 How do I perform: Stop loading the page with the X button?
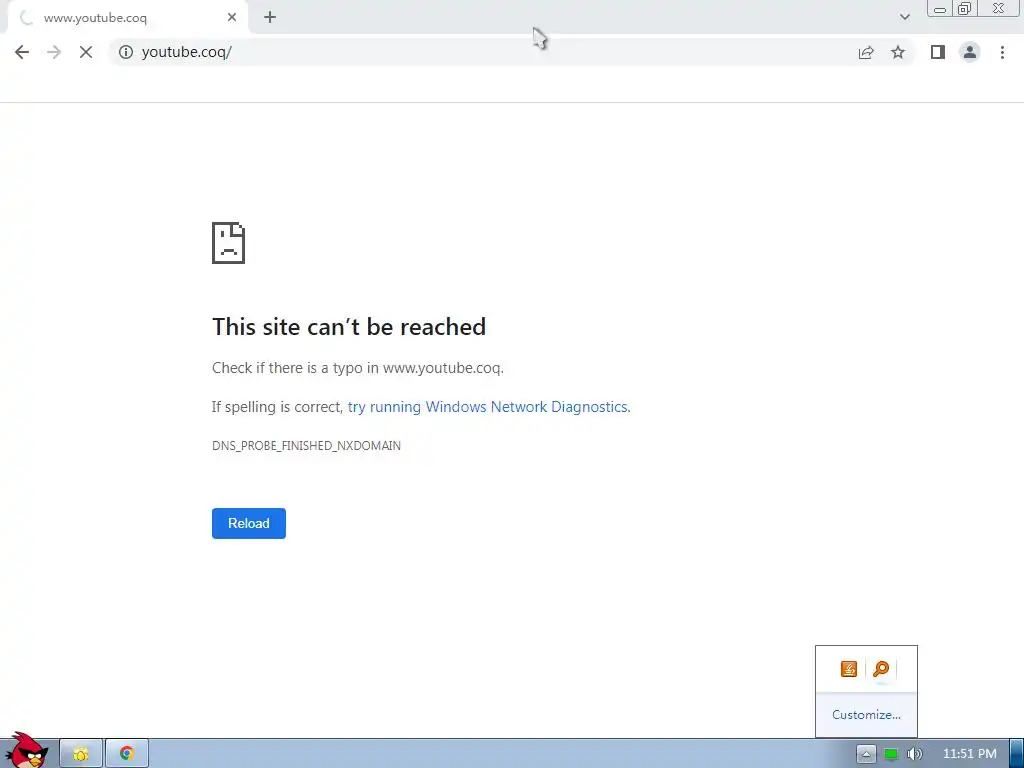pos(86,52)
